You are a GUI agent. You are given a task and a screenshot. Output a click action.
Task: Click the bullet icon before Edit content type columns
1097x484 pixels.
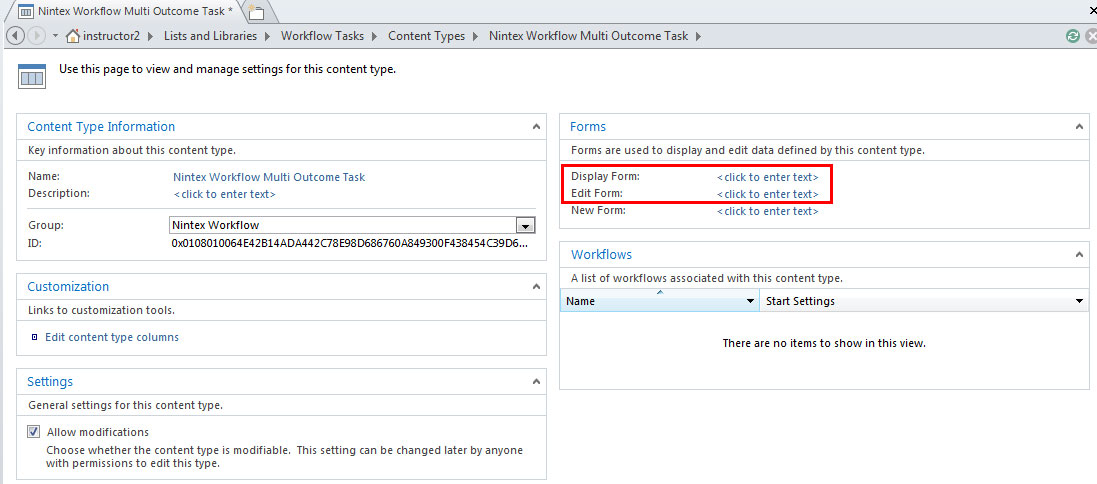pyautogui.click(x=35, y=337)
